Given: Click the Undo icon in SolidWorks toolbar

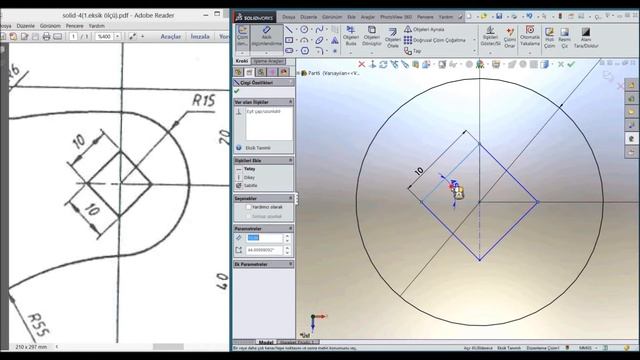Looking at the screenshot, I should (529, 16).
